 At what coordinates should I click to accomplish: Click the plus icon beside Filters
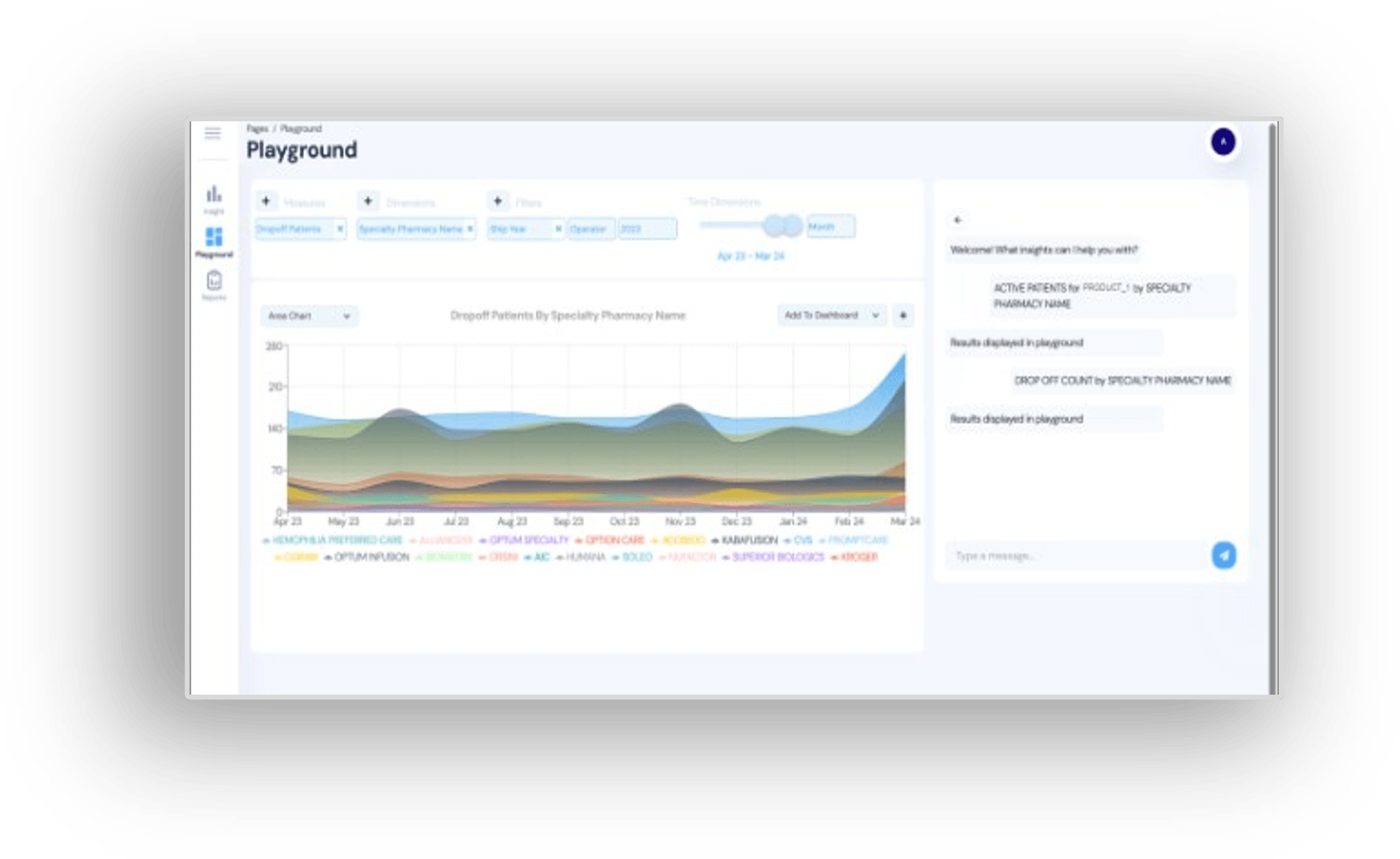click(x=497, y=202)
